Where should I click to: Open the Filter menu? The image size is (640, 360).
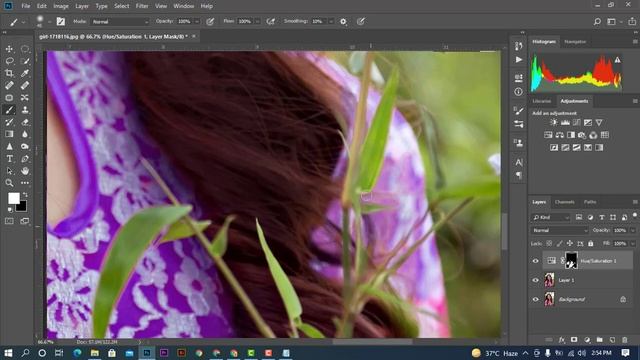point(142,6)
